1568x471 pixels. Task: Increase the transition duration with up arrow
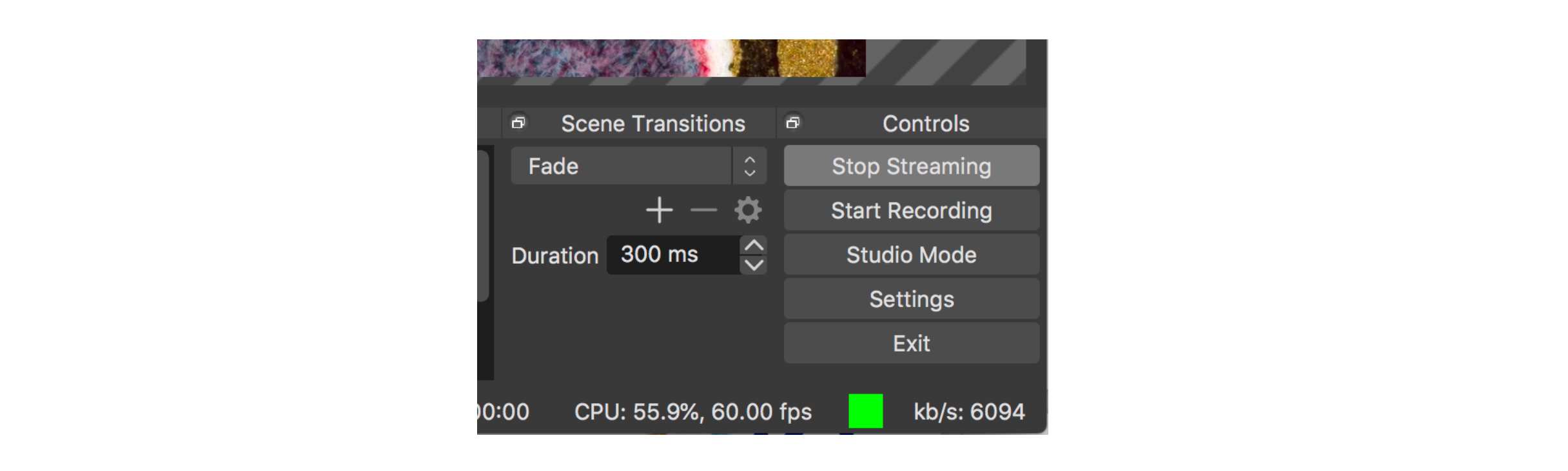pos(754,245)
